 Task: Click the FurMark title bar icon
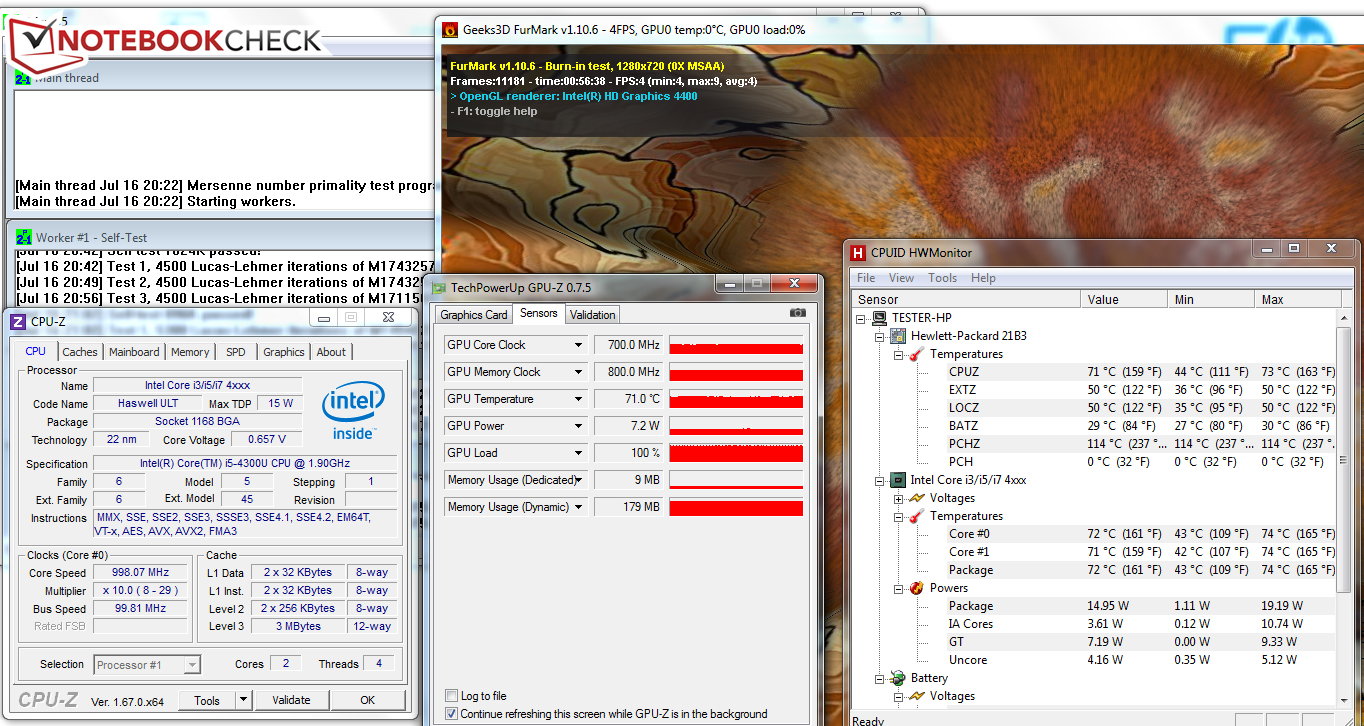(450, 30)
